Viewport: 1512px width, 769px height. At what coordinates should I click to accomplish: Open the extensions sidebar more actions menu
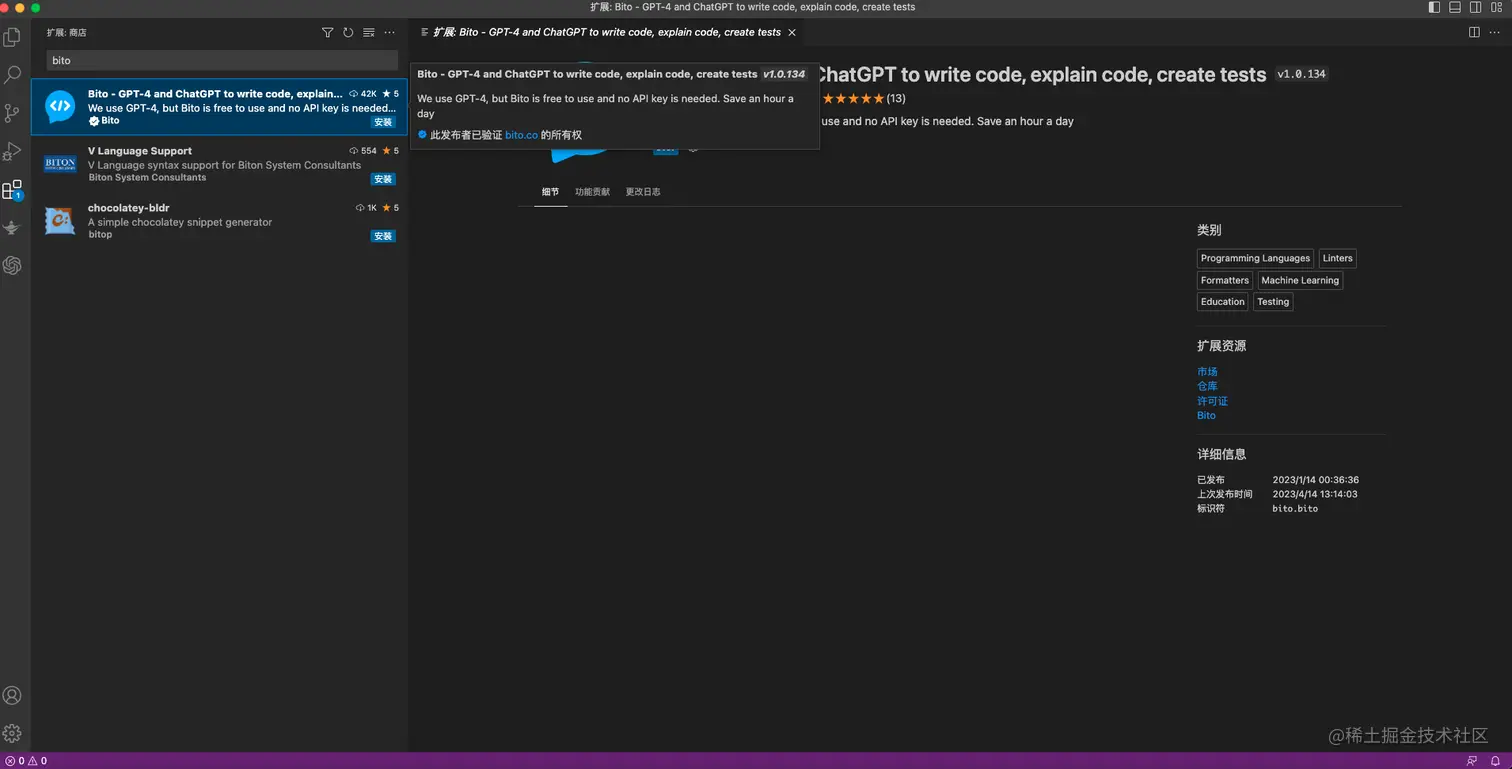click(x=390, y=32)
